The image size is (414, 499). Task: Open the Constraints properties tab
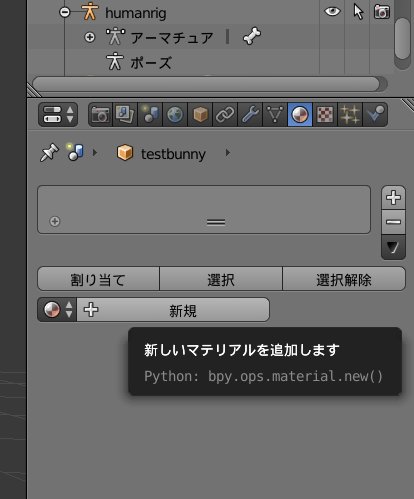tap(225, 115)
